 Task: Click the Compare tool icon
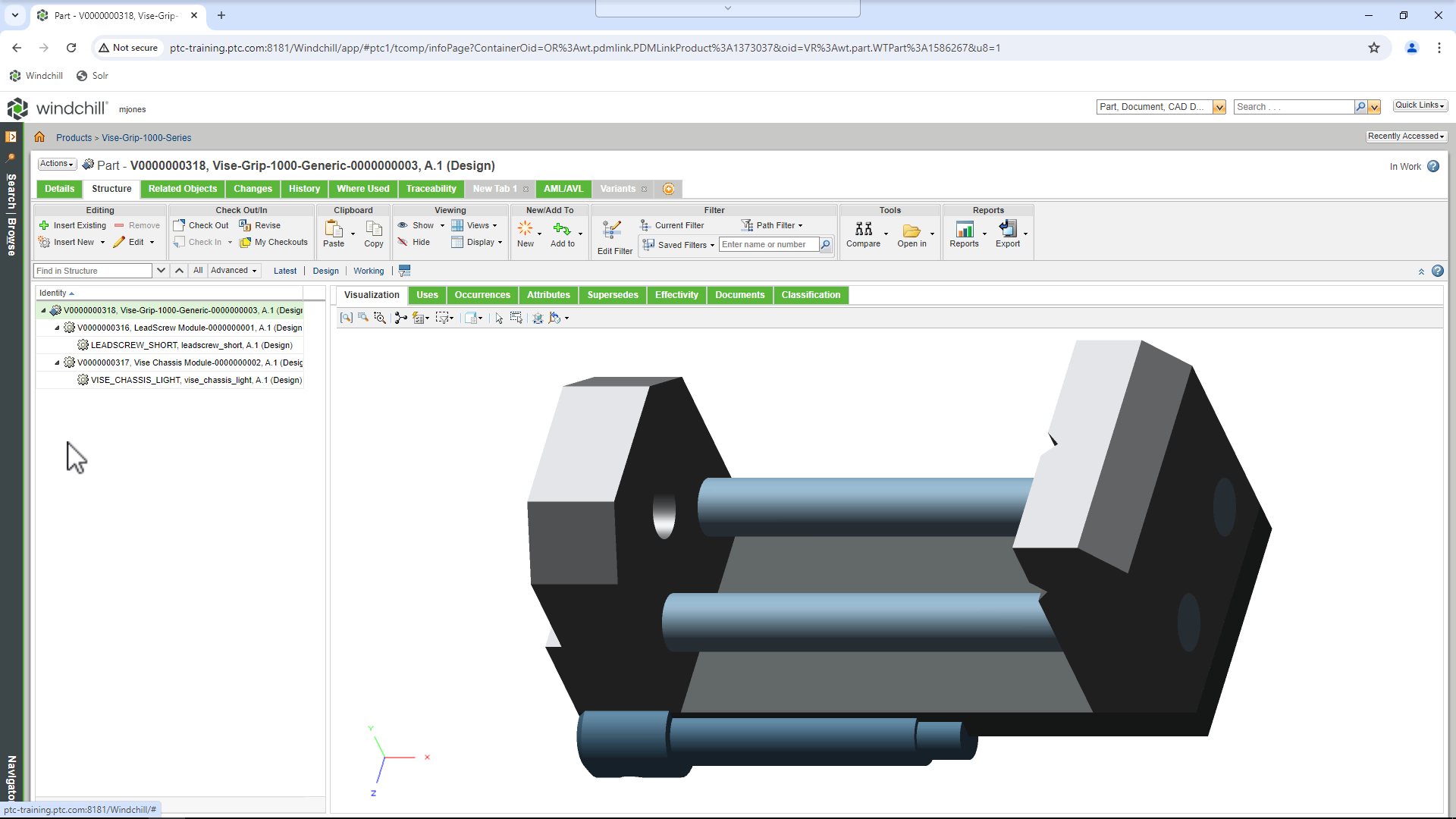click(x=863, y=229)
